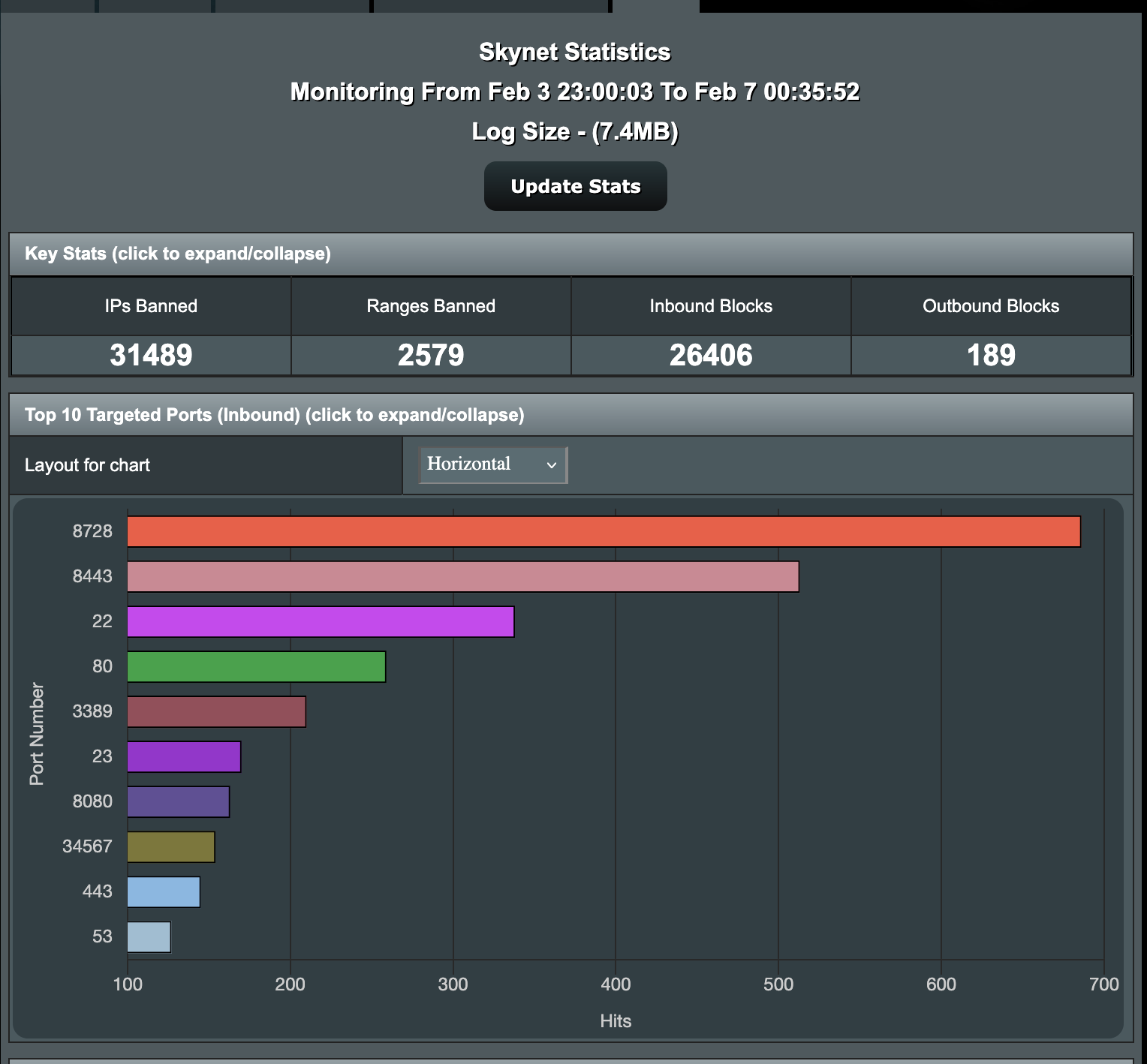Click the 8728 port label
Viewport: 1147px width, 1064px height.
pos(92,531)
